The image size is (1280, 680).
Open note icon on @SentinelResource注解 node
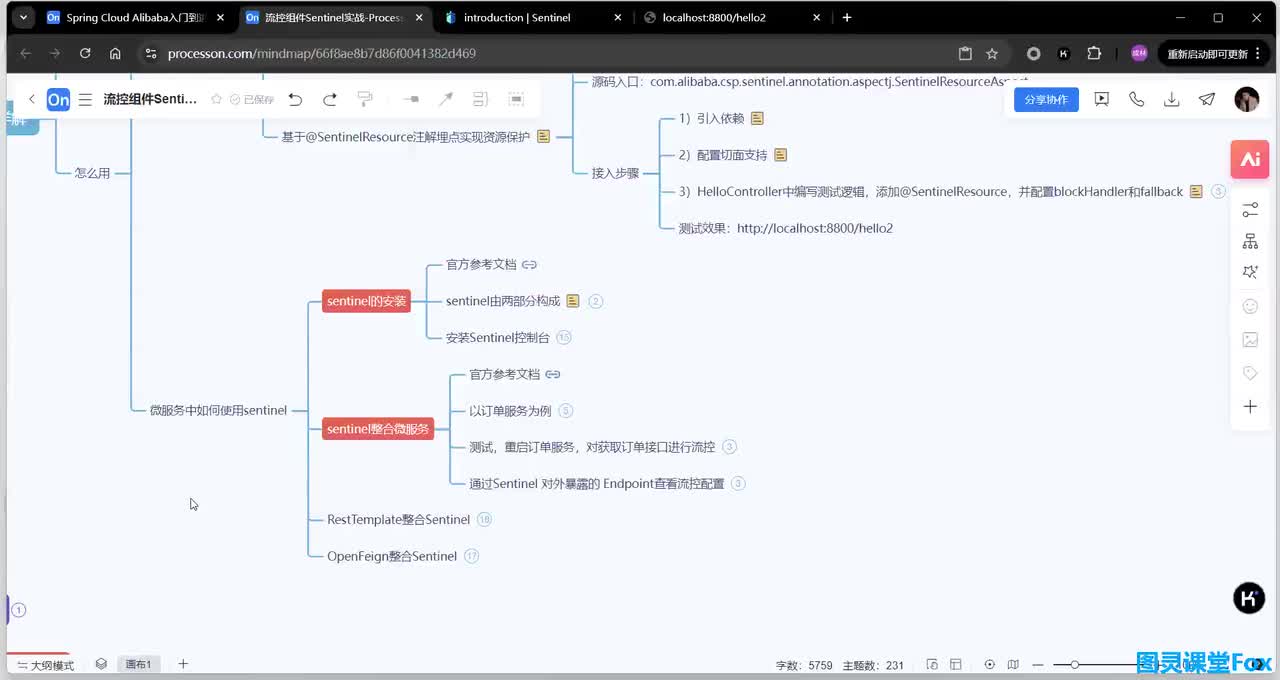tap(544, 137)
